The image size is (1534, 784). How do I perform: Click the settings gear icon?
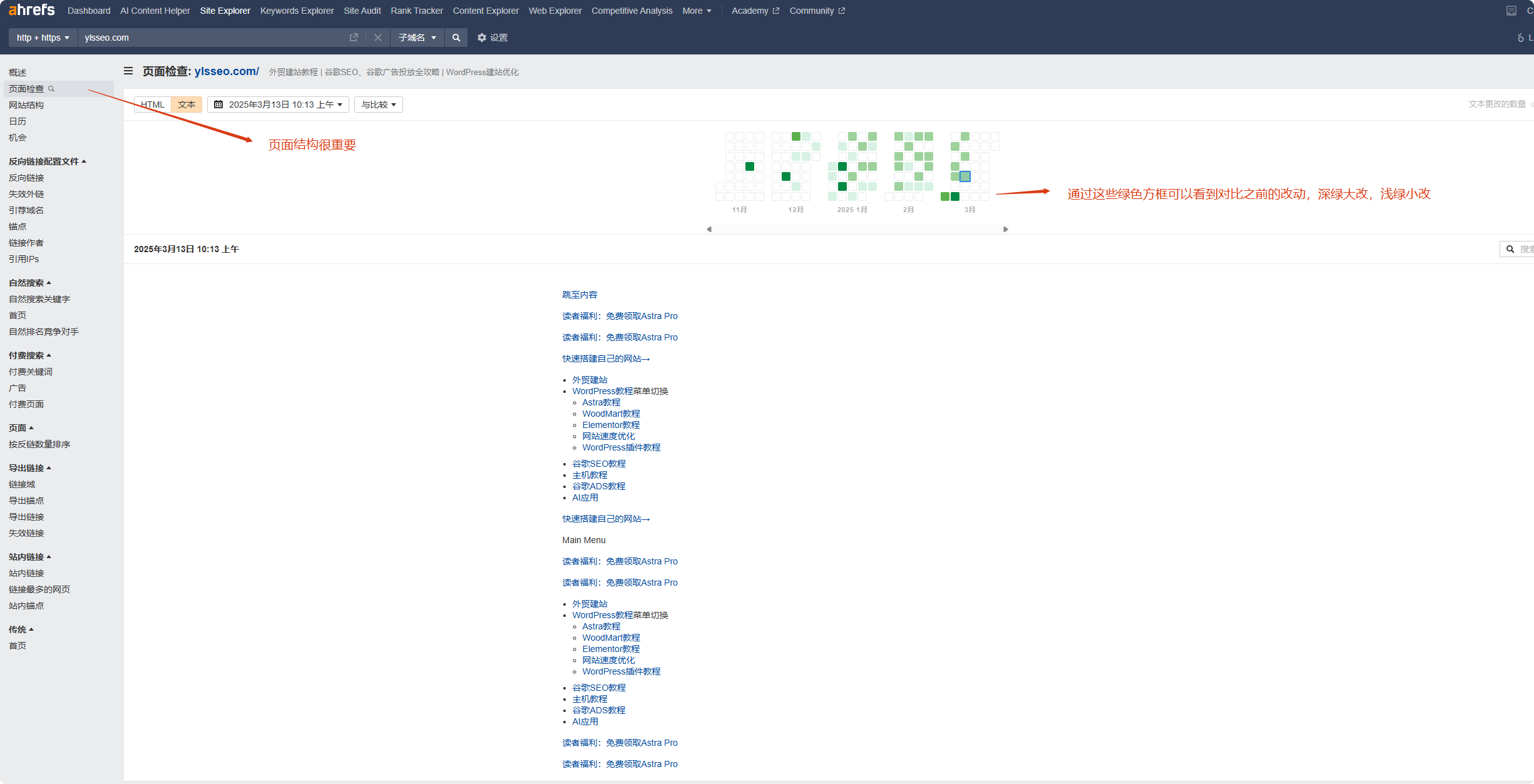click(481, 38)
